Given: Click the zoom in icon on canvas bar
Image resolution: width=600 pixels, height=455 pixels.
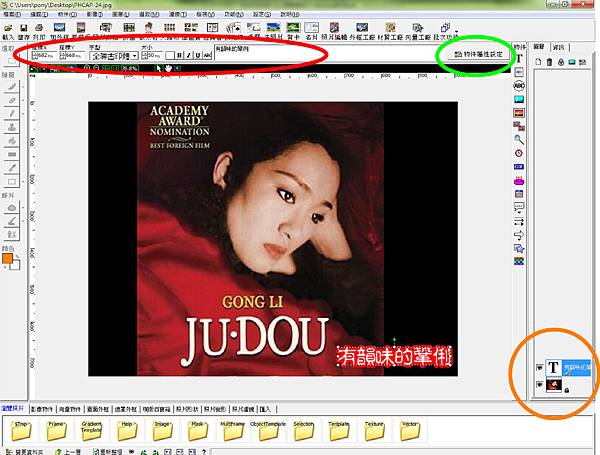Looking at the screenshot, I should tap(87, 68).
